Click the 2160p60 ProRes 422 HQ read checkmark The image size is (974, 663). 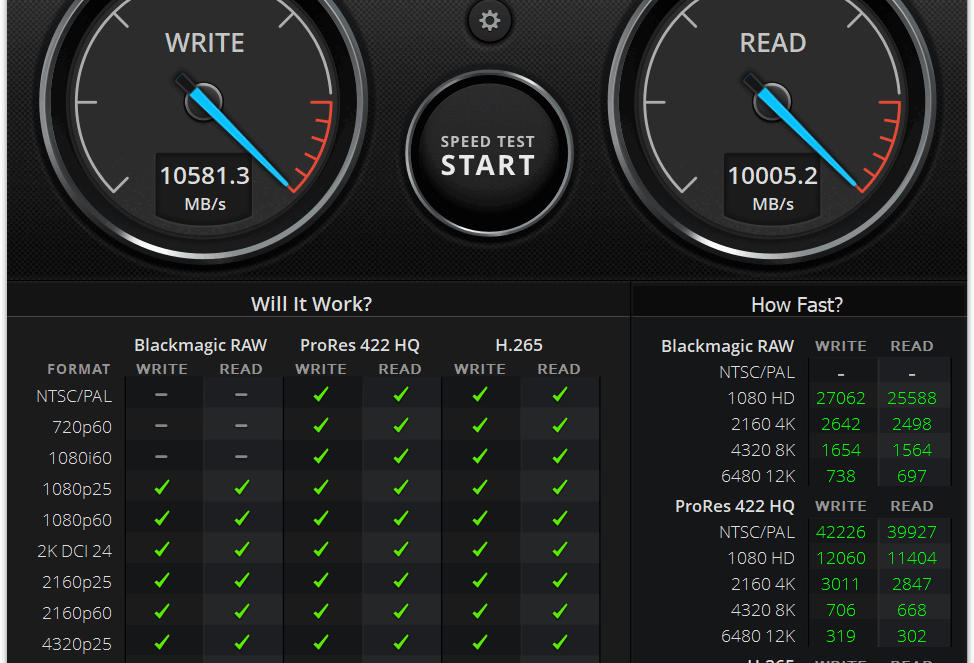[401, 612]
